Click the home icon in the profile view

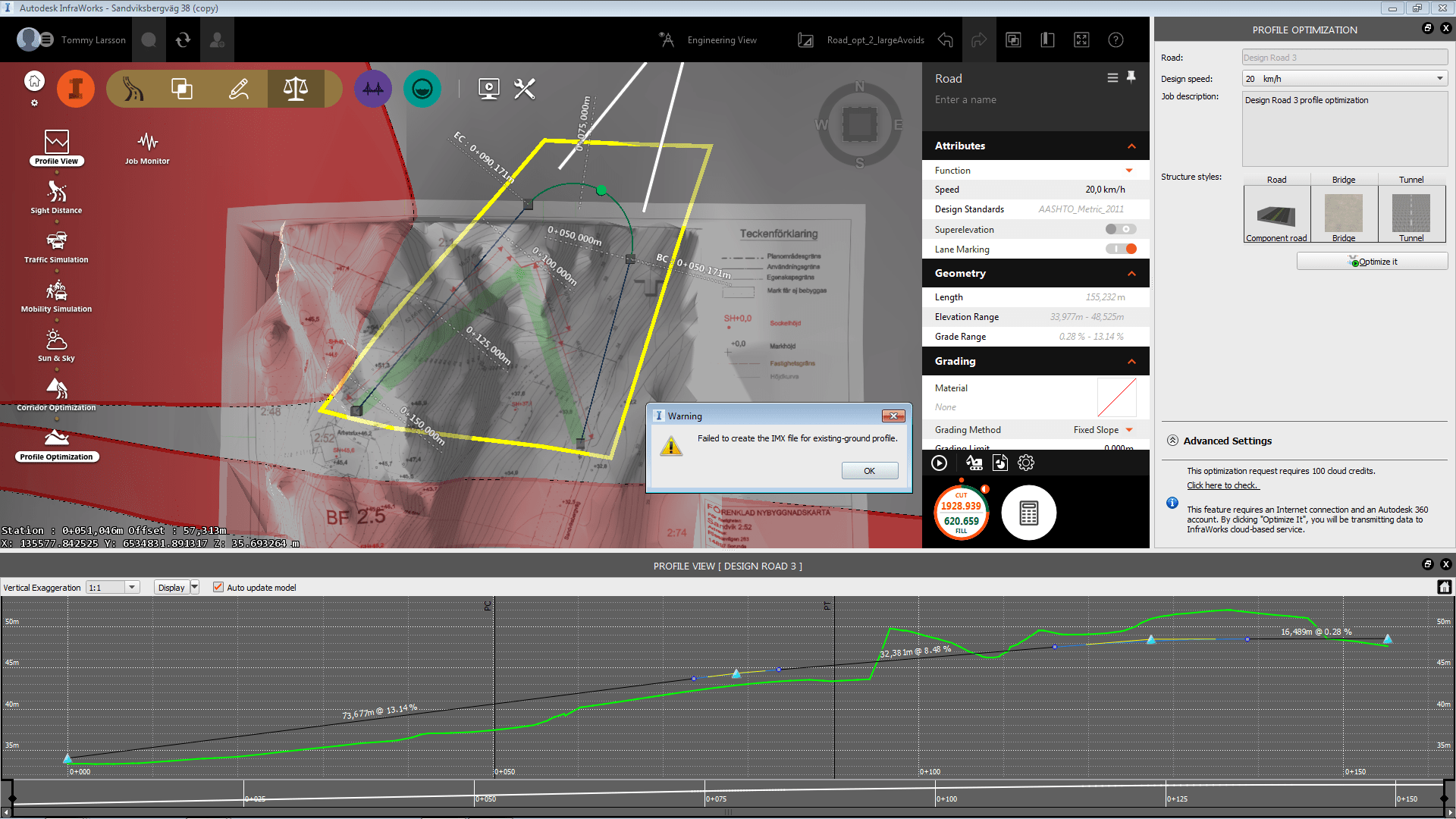[1444, 587]
